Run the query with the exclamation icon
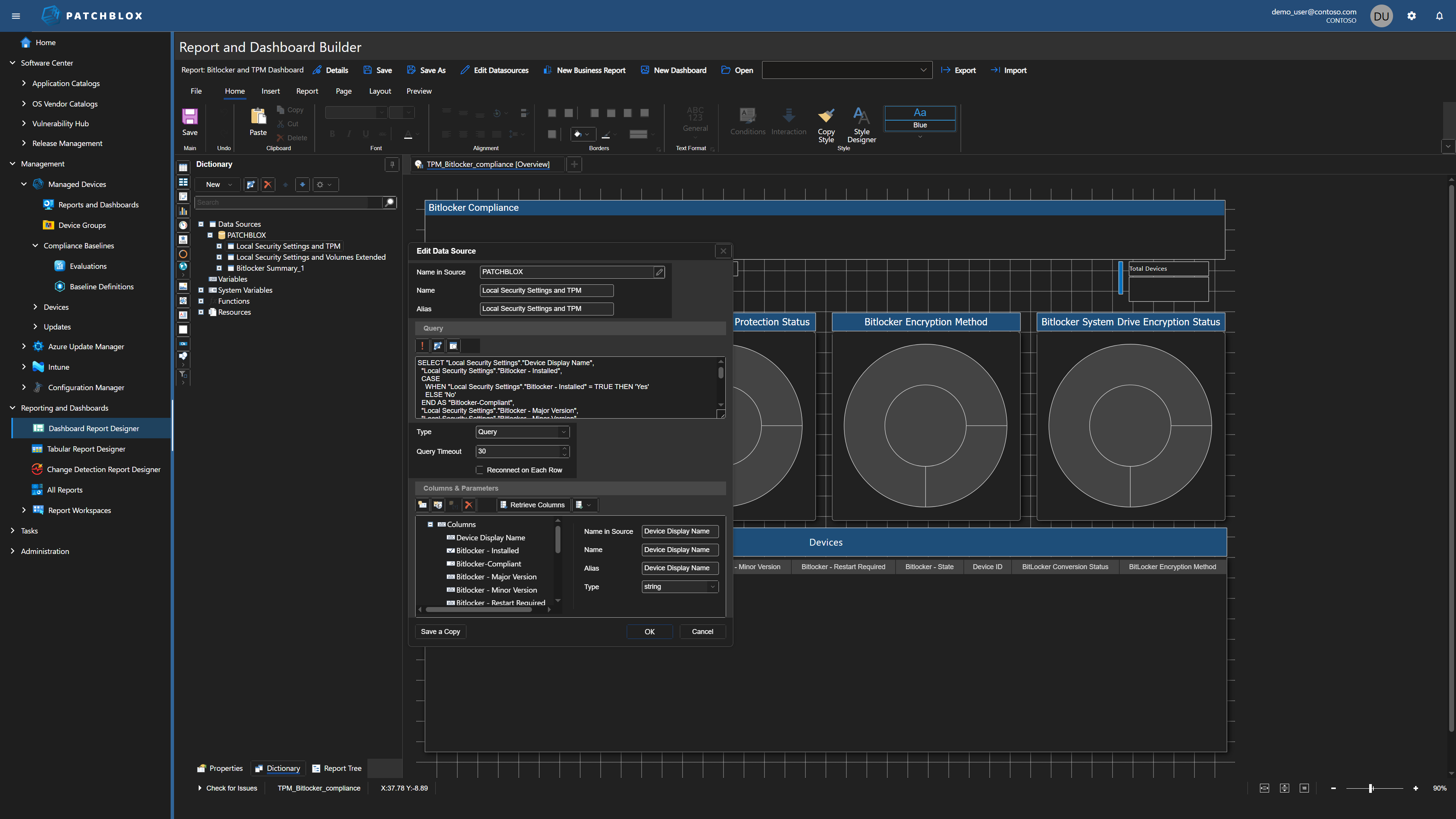The height and width of the screenshot is (819, 1456). 422,345
